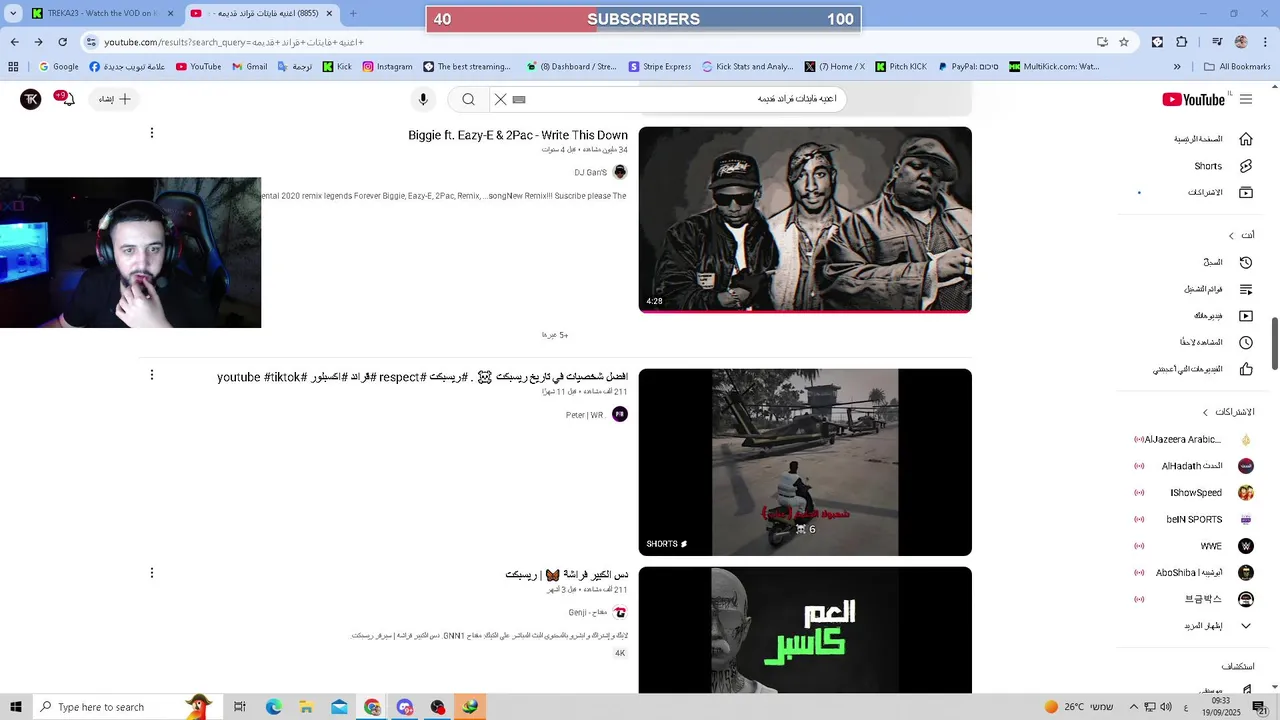Screen dimensions: 1280x720
Task: Open beIN SPORTS channel subscription
Action: click(x=1194, y=519)
